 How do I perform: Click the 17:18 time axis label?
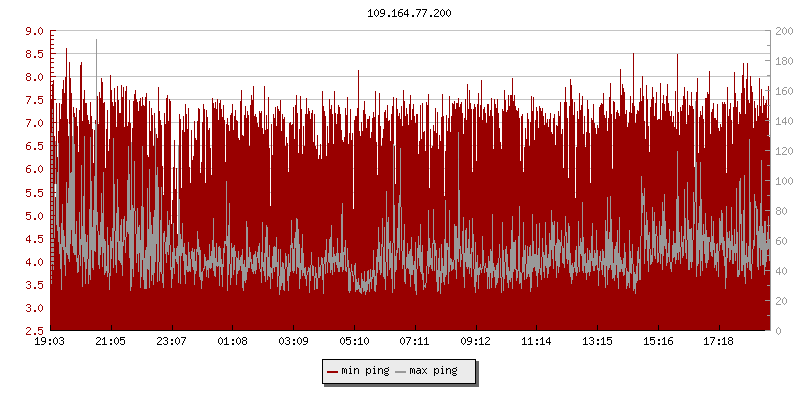coord(719,341)
